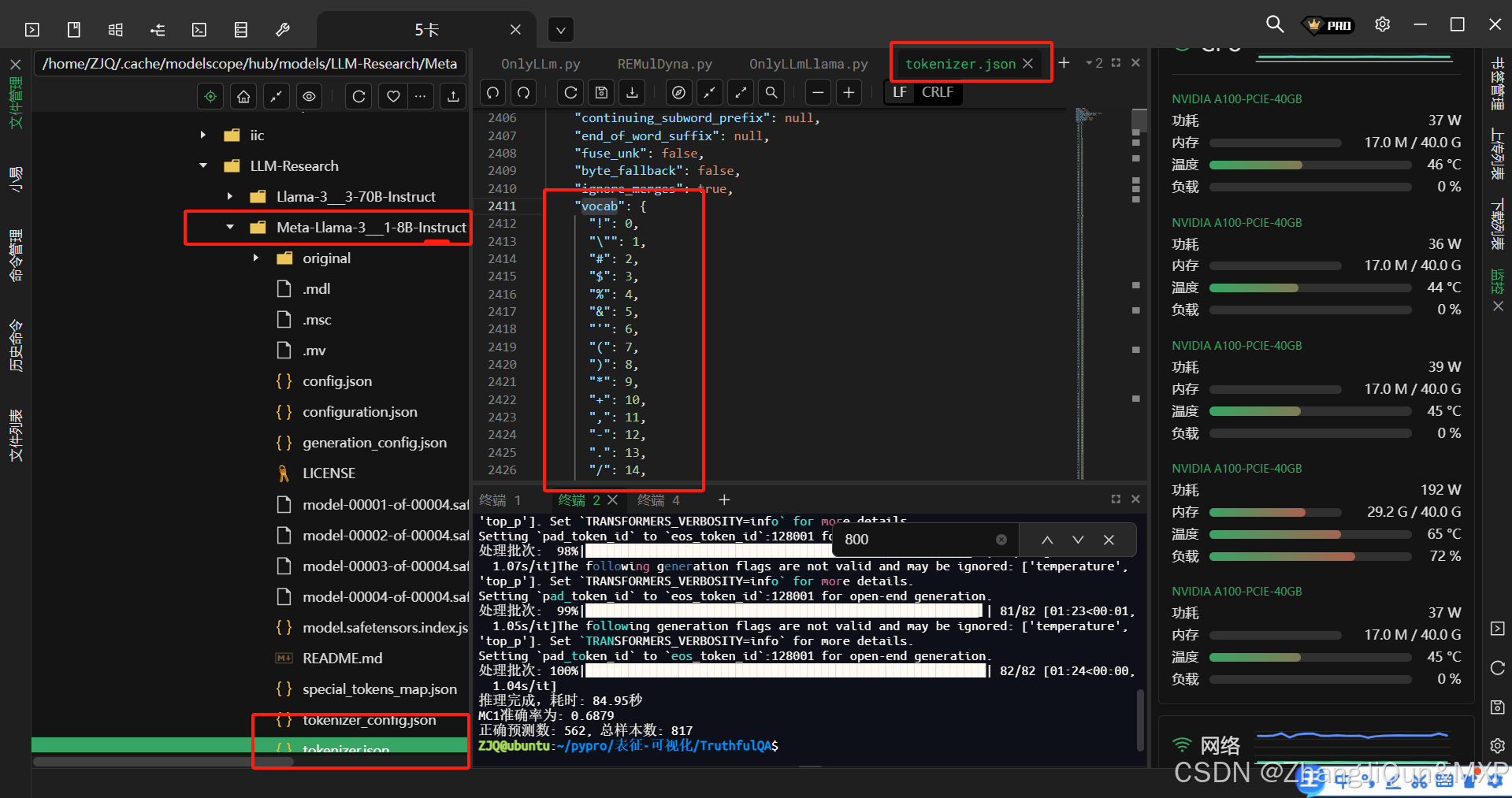Go to next terminal search match
The height and width of the screenshot is (798, 1512).
(x=1078, y=540)
